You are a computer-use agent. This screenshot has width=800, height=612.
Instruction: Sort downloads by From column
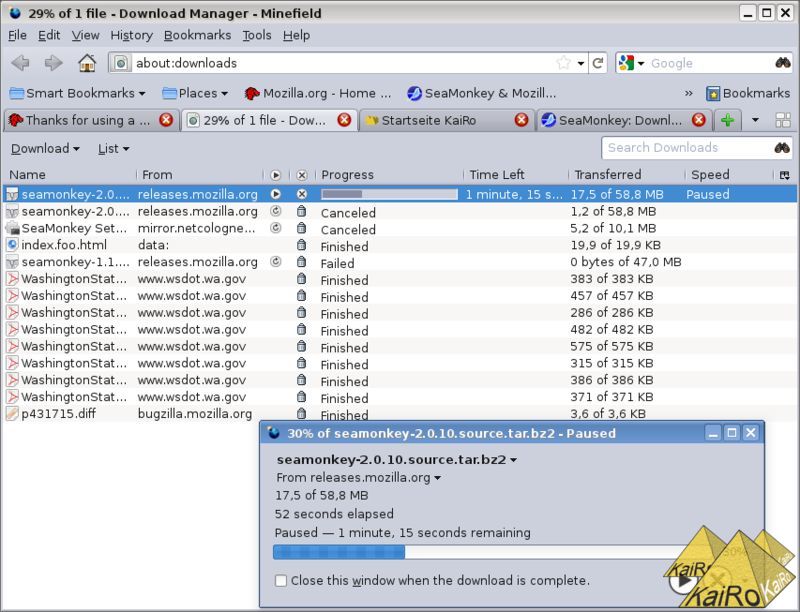[199, 175]
